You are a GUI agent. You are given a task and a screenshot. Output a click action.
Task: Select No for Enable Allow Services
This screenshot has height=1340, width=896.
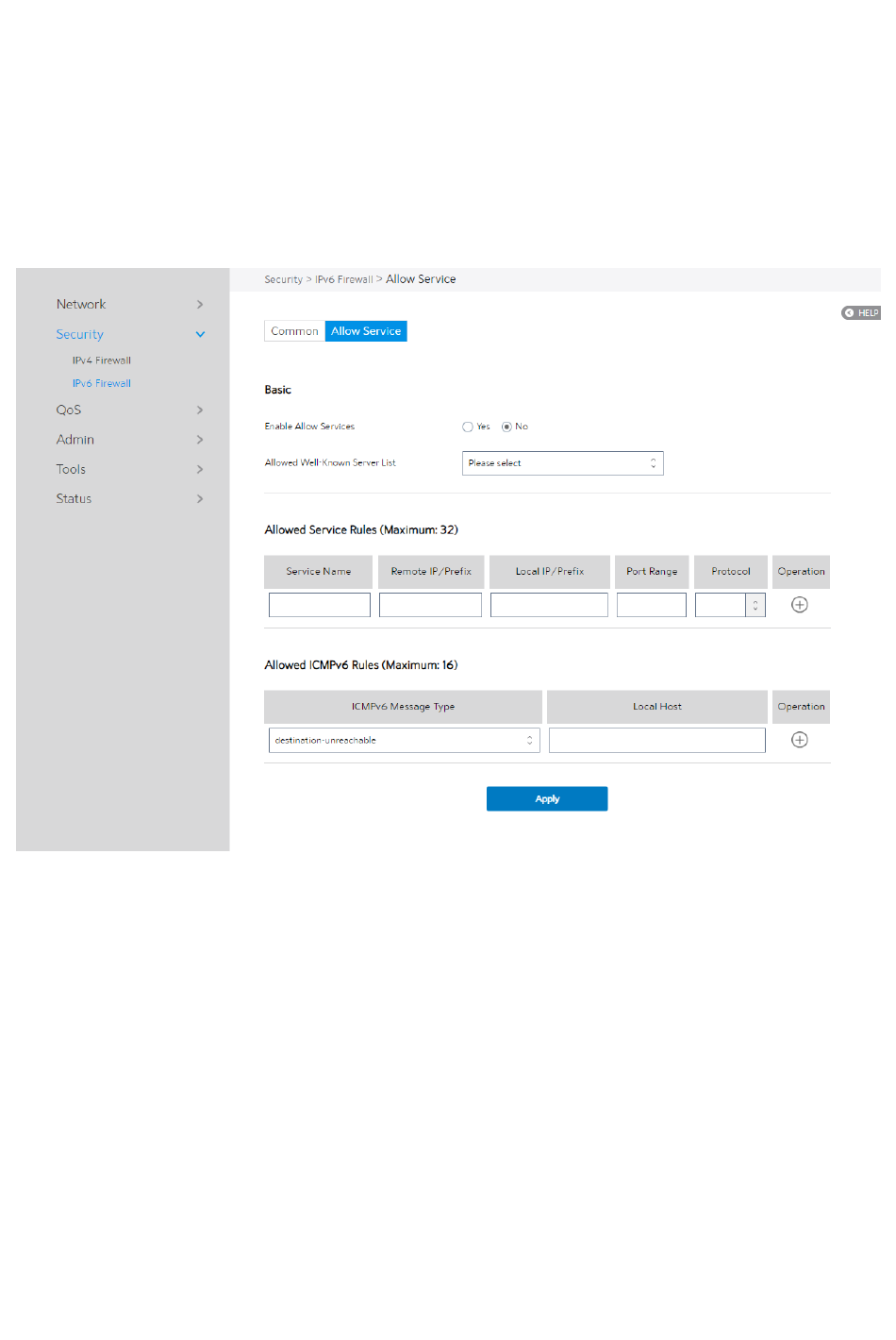coord(506,427)
